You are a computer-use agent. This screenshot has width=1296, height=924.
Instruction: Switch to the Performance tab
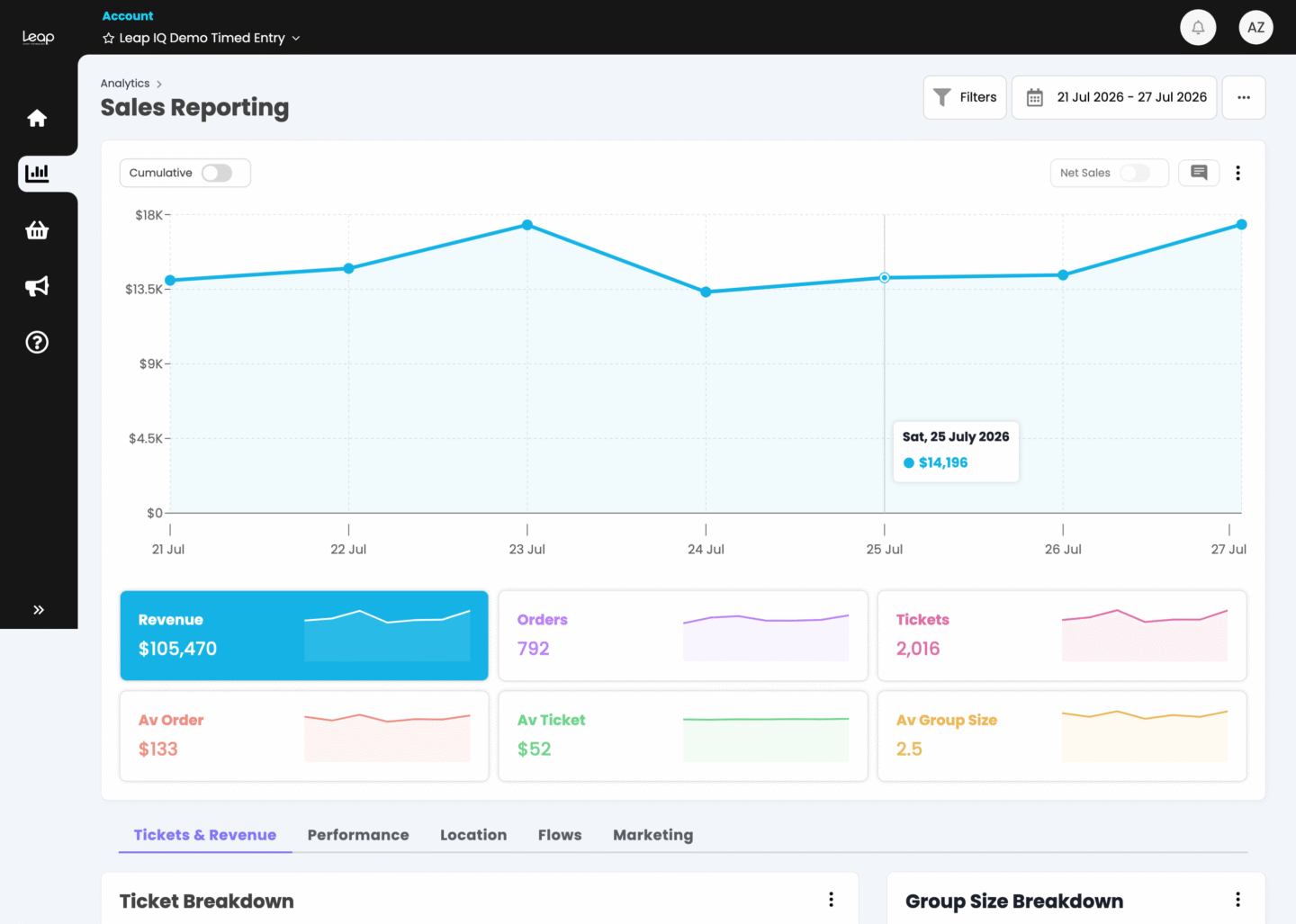358,835
